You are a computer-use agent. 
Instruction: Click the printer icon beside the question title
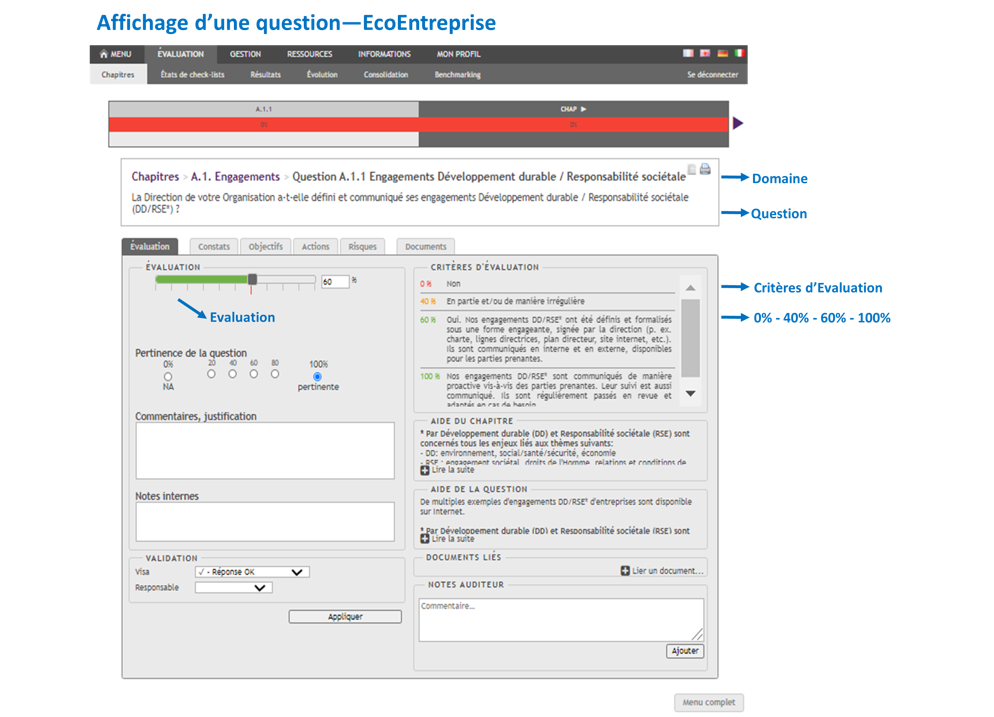tap(705, 170)
